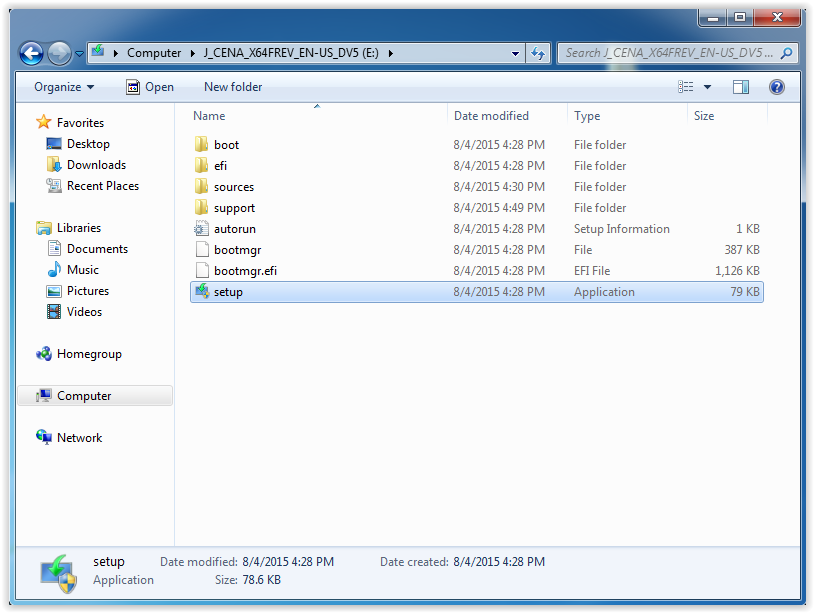This screenshot has width=814, height=613.
Task: Toggle the preview pane
Action: coord(741,87)
